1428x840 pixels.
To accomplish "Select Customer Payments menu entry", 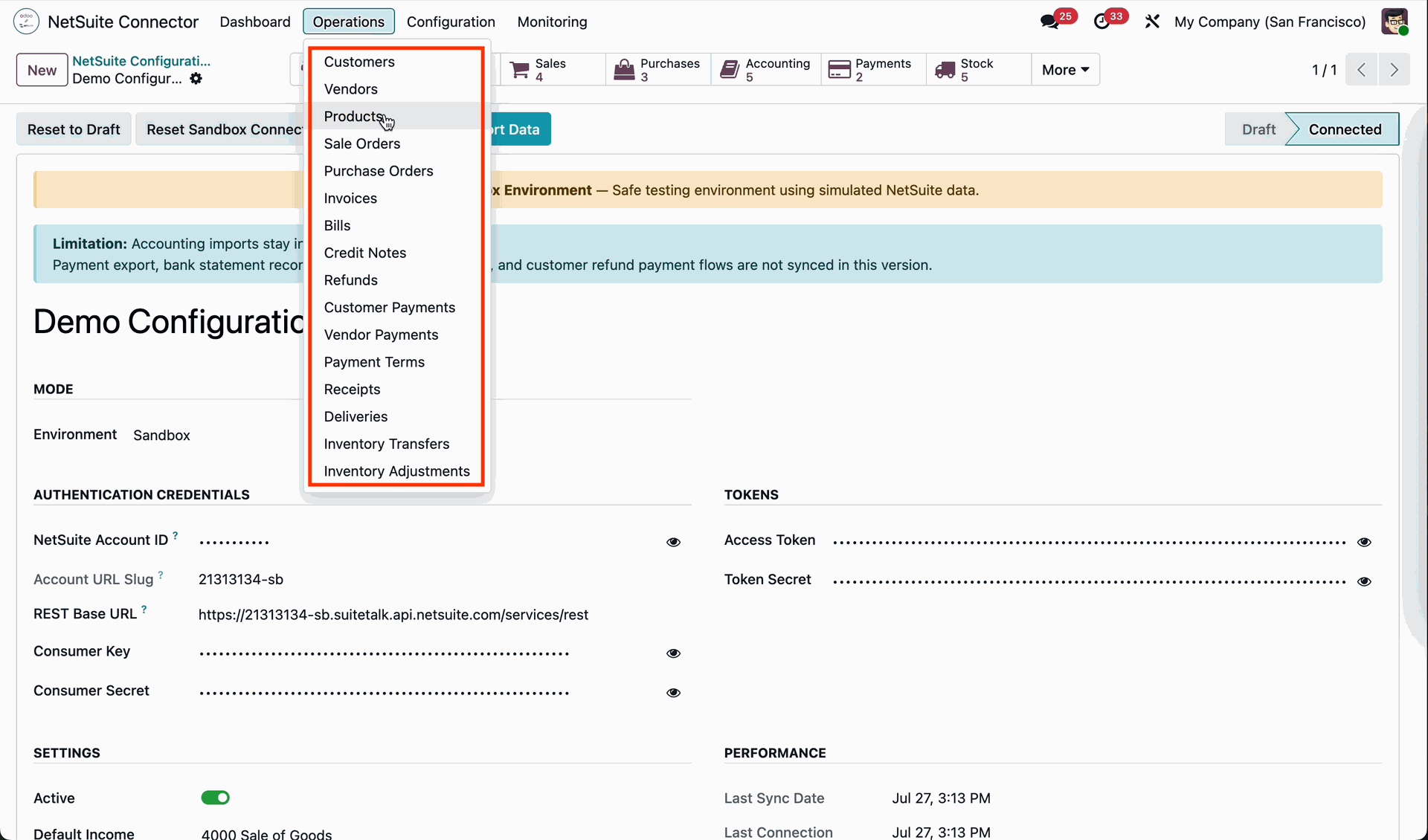I will pos(396,308).
